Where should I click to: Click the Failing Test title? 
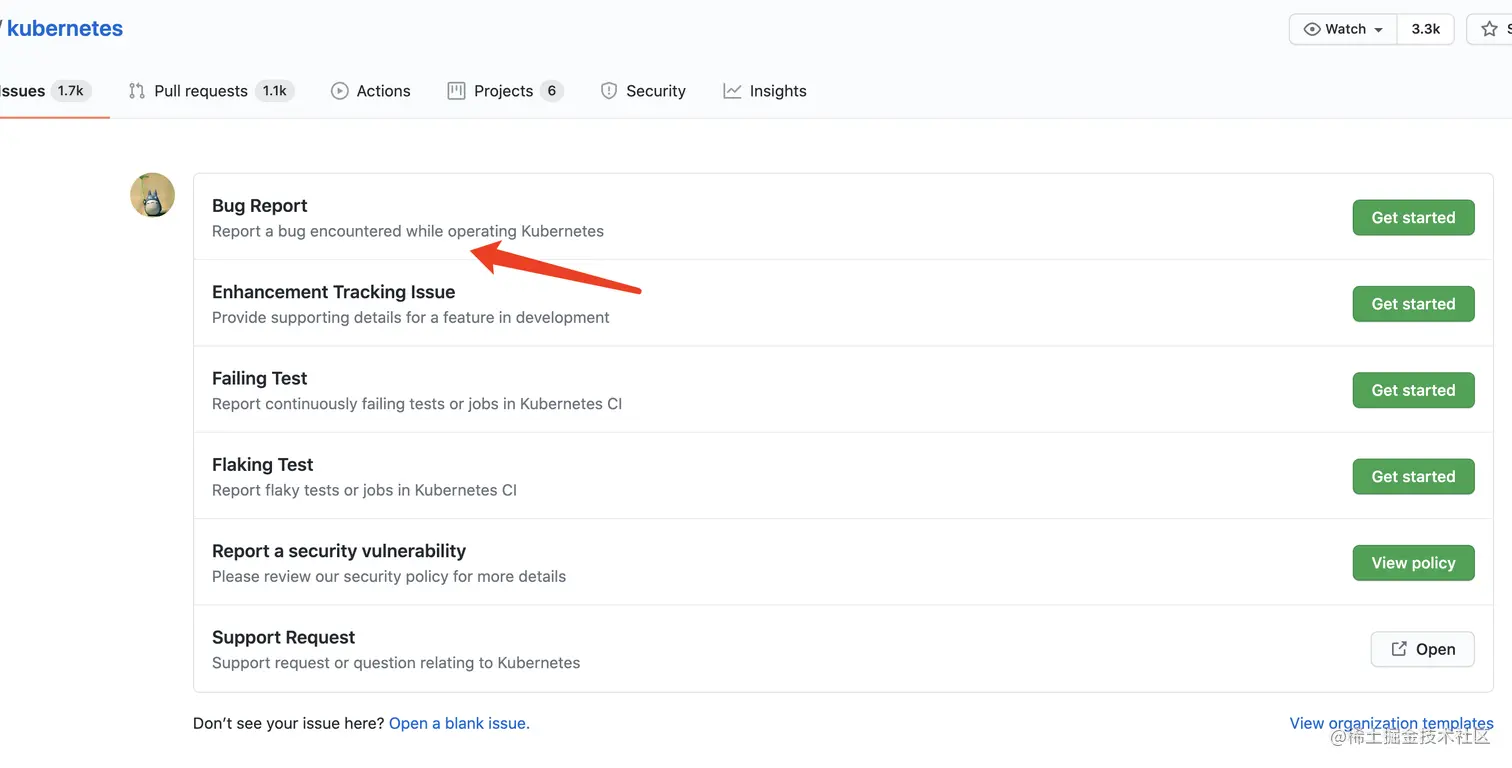(260, 378)
